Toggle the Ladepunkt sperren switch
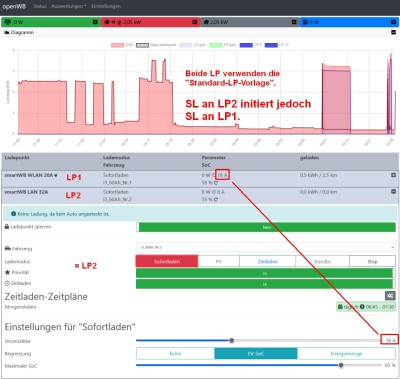Image resolution: width=400 pixels, height=380 pixels. pos(266,227)
